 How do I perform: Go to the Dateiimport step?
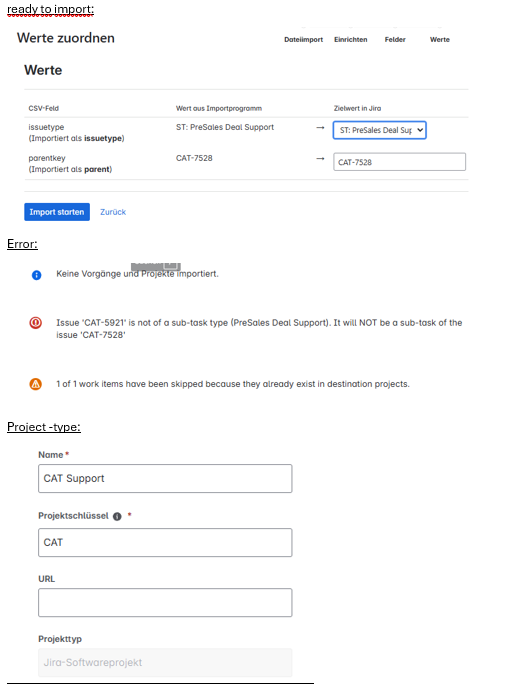coord(304,40)
